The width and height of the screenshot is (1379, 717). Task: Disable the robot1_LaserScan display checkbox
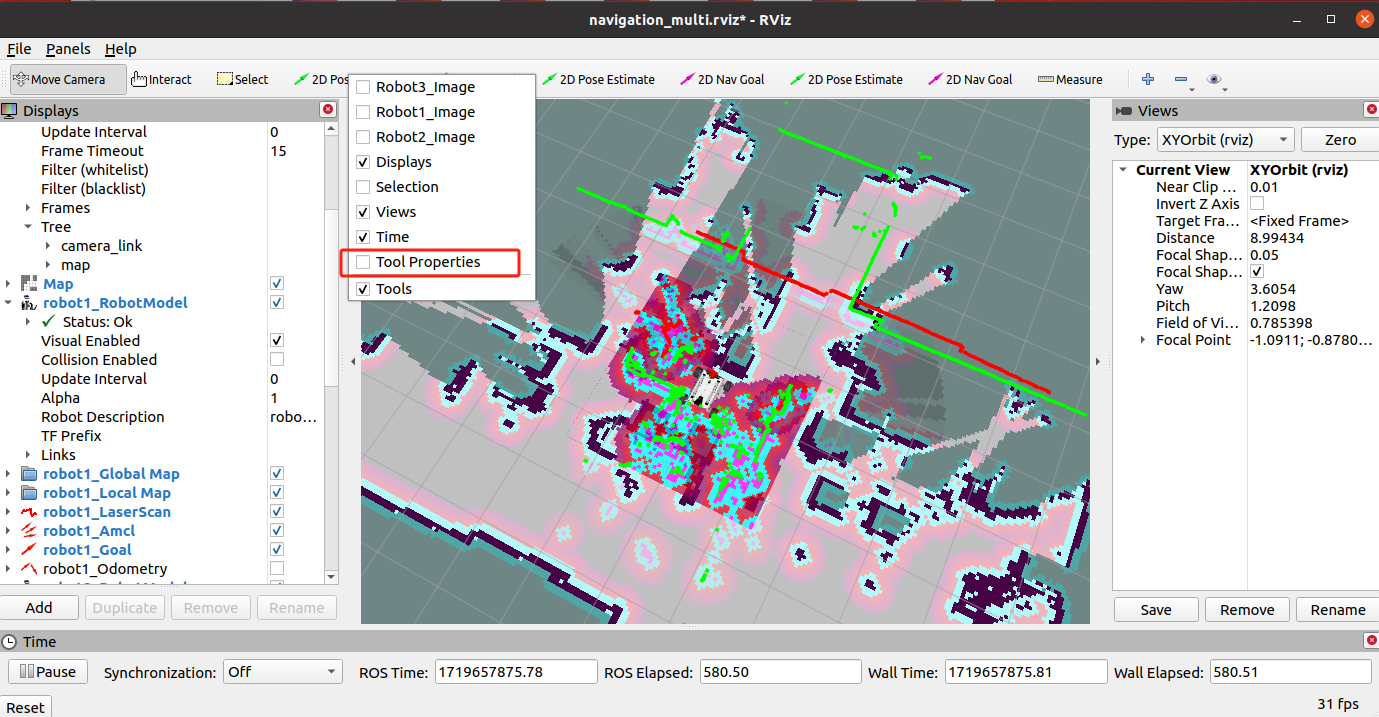point(277,512)
